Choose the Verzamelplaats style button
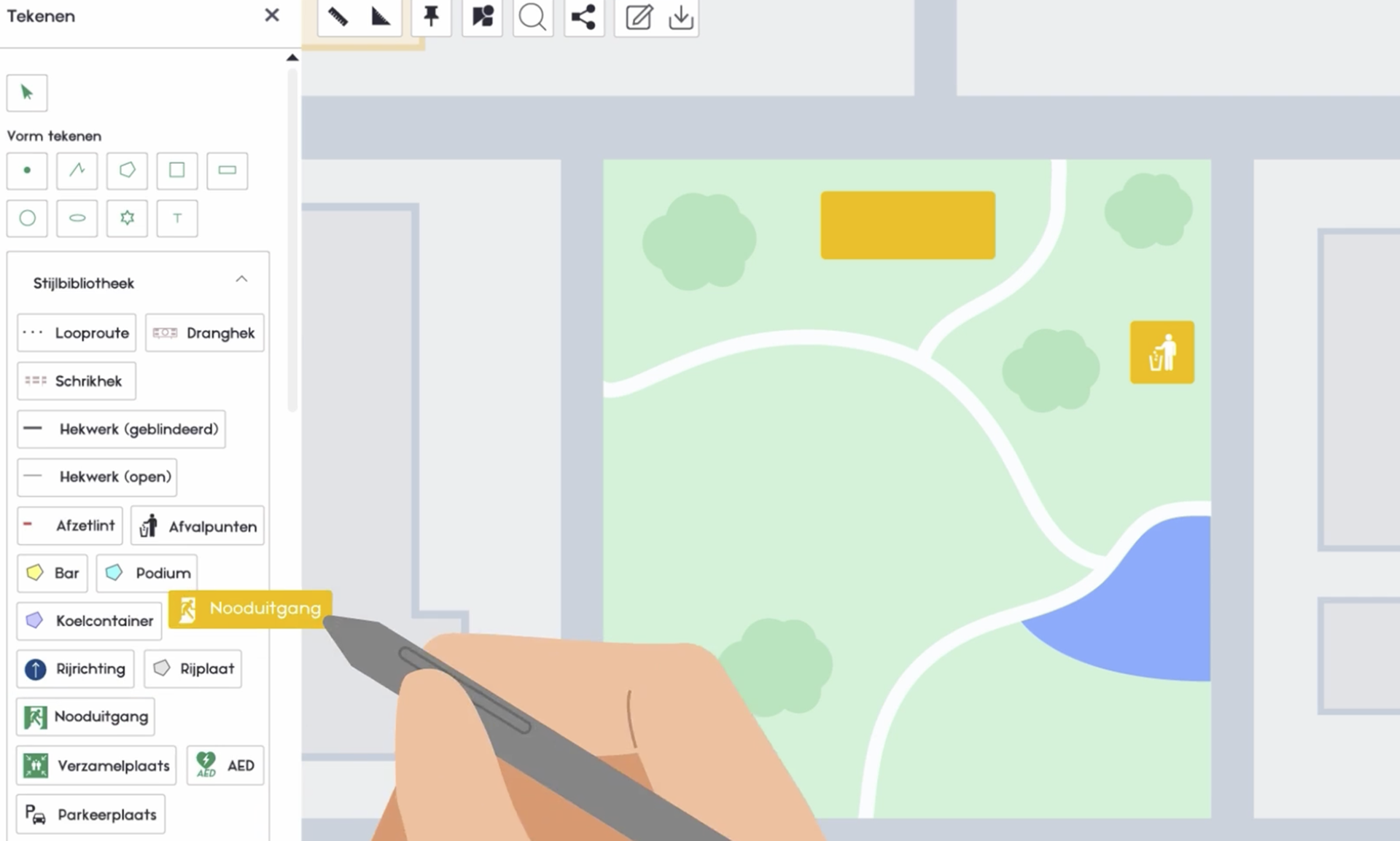The height and width of the screenshot is (841, 1400). [x=96, y=765]
